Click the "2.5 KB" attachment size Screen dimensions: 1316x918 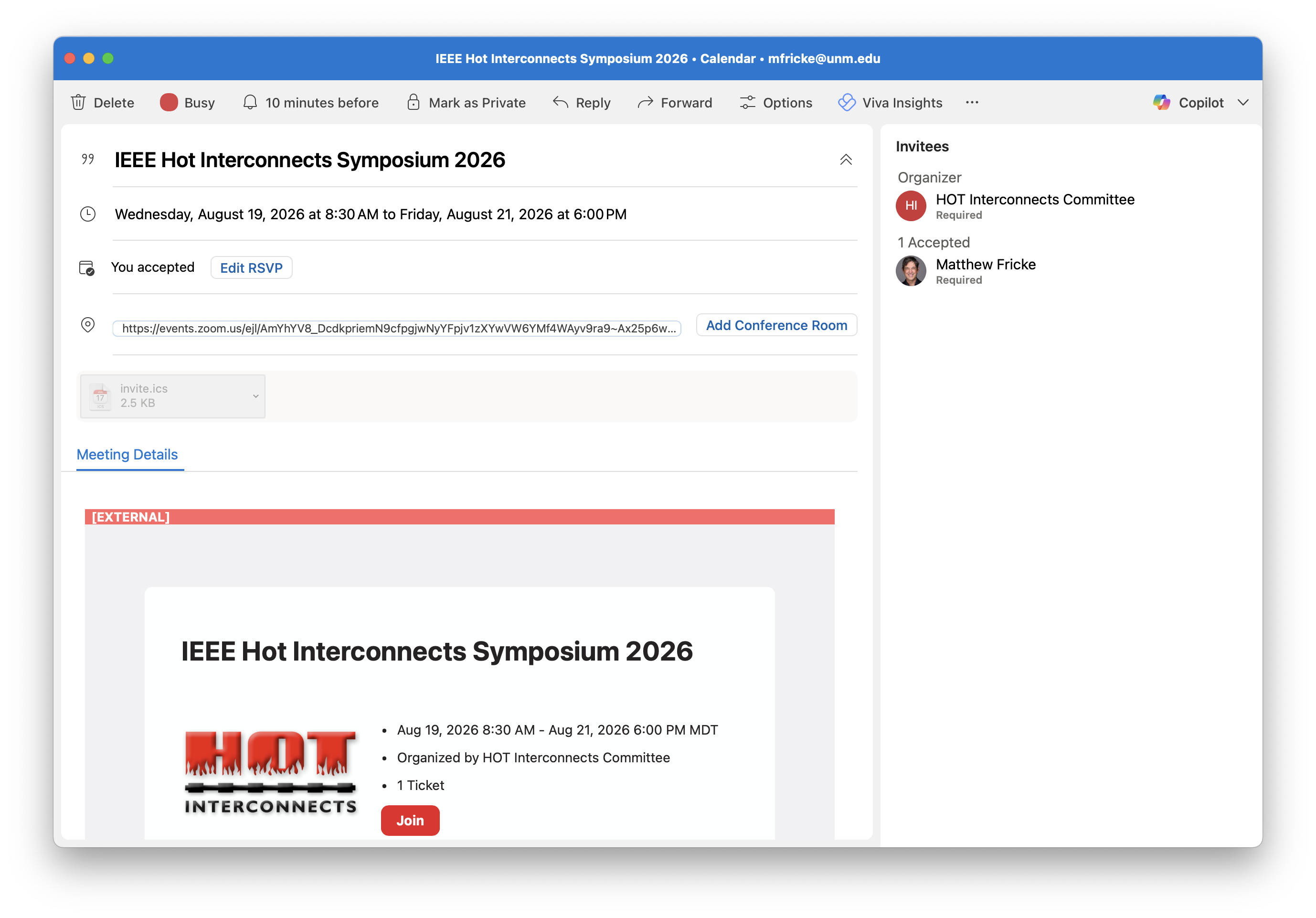click(x=138, y=403)
